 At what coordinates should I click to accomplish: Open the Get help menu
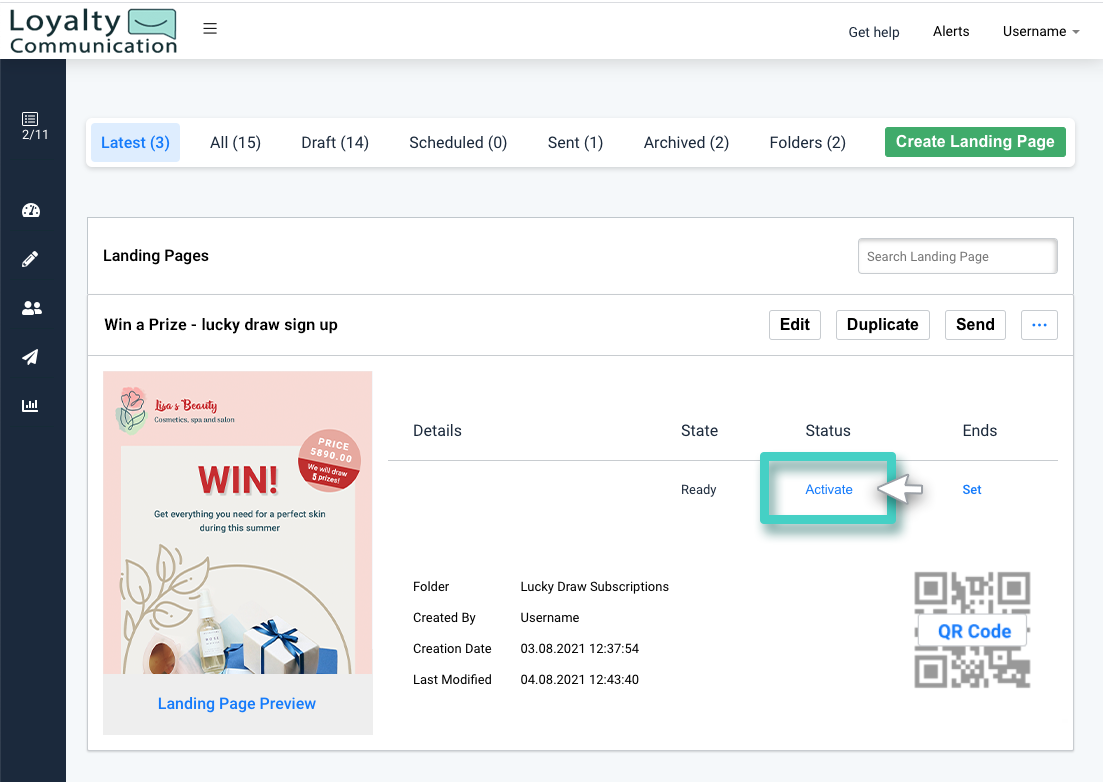tap(873, 31)
